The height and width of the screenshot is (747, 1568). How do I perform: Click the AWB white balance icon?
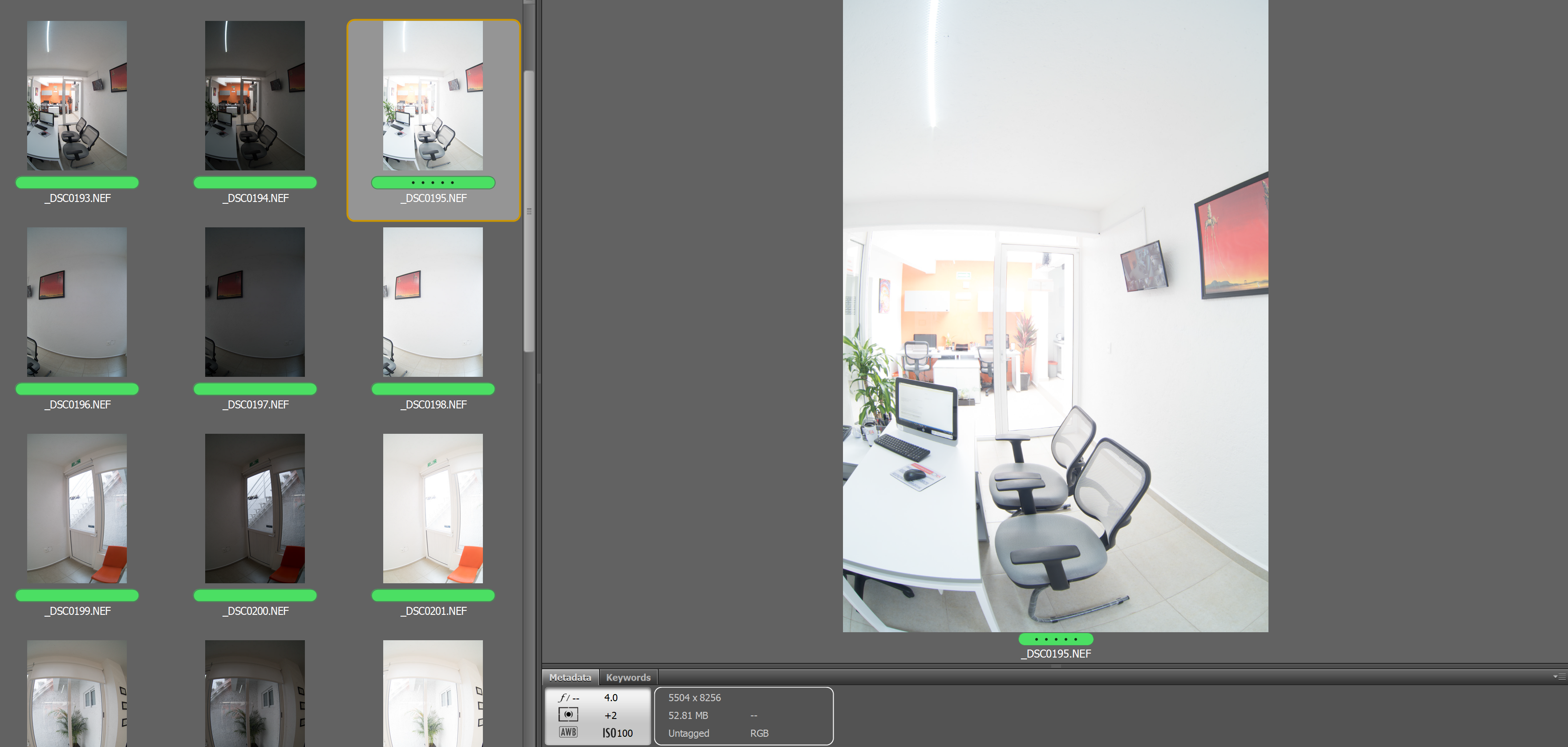pos(568,732)
